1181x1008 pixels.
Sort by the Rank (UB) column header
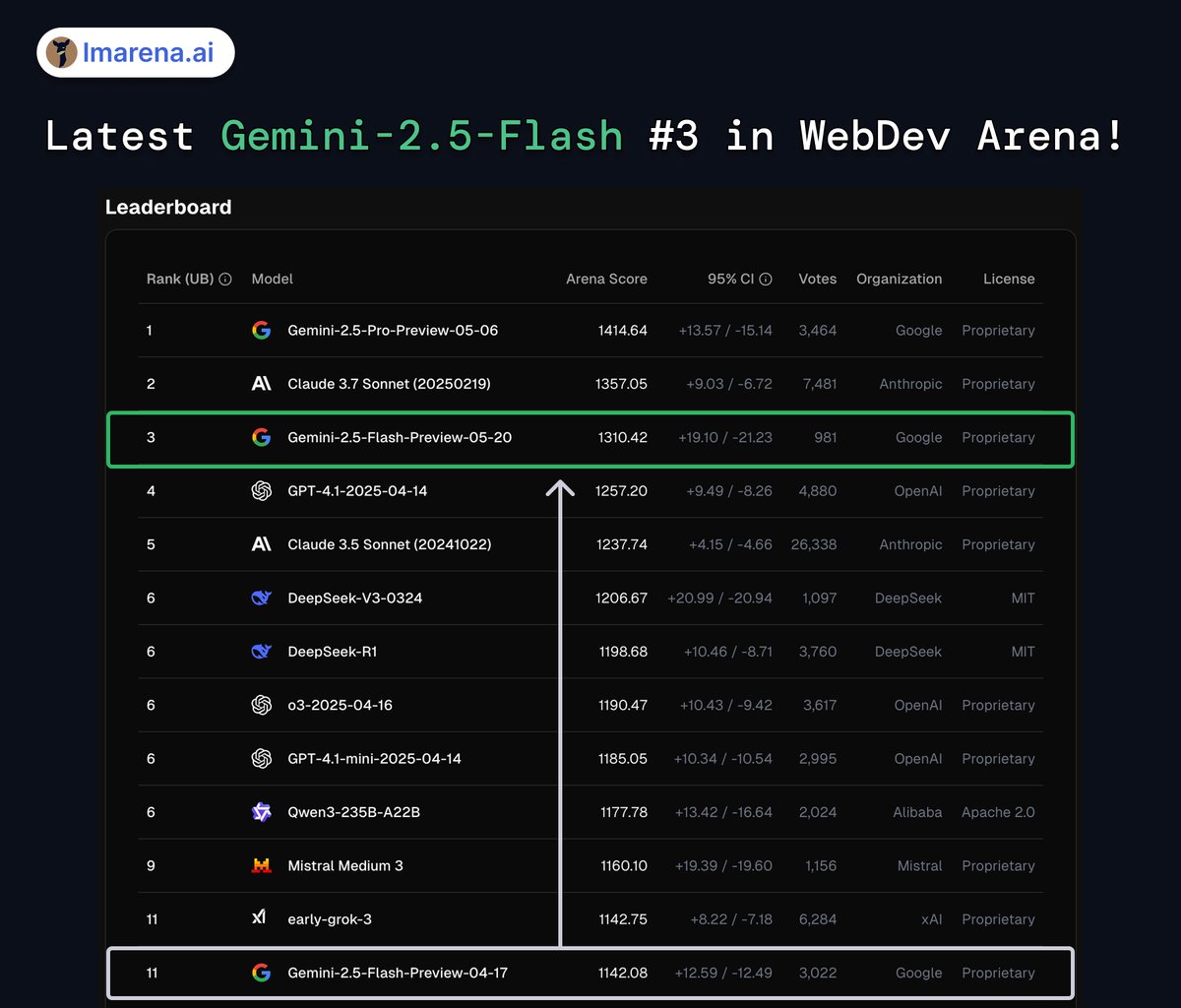180,280
